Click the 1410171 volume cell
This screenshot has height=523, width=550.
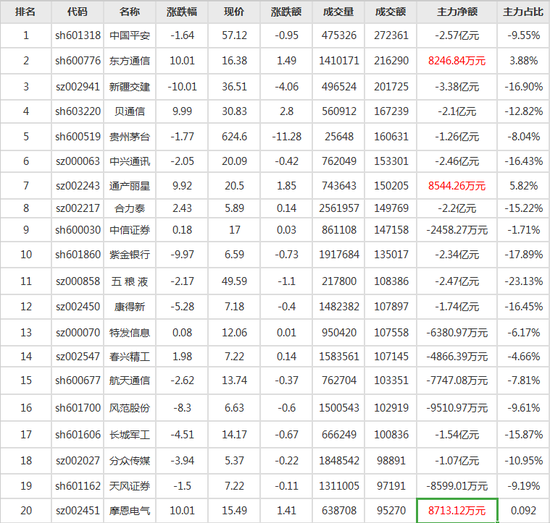tap(339, 61)
